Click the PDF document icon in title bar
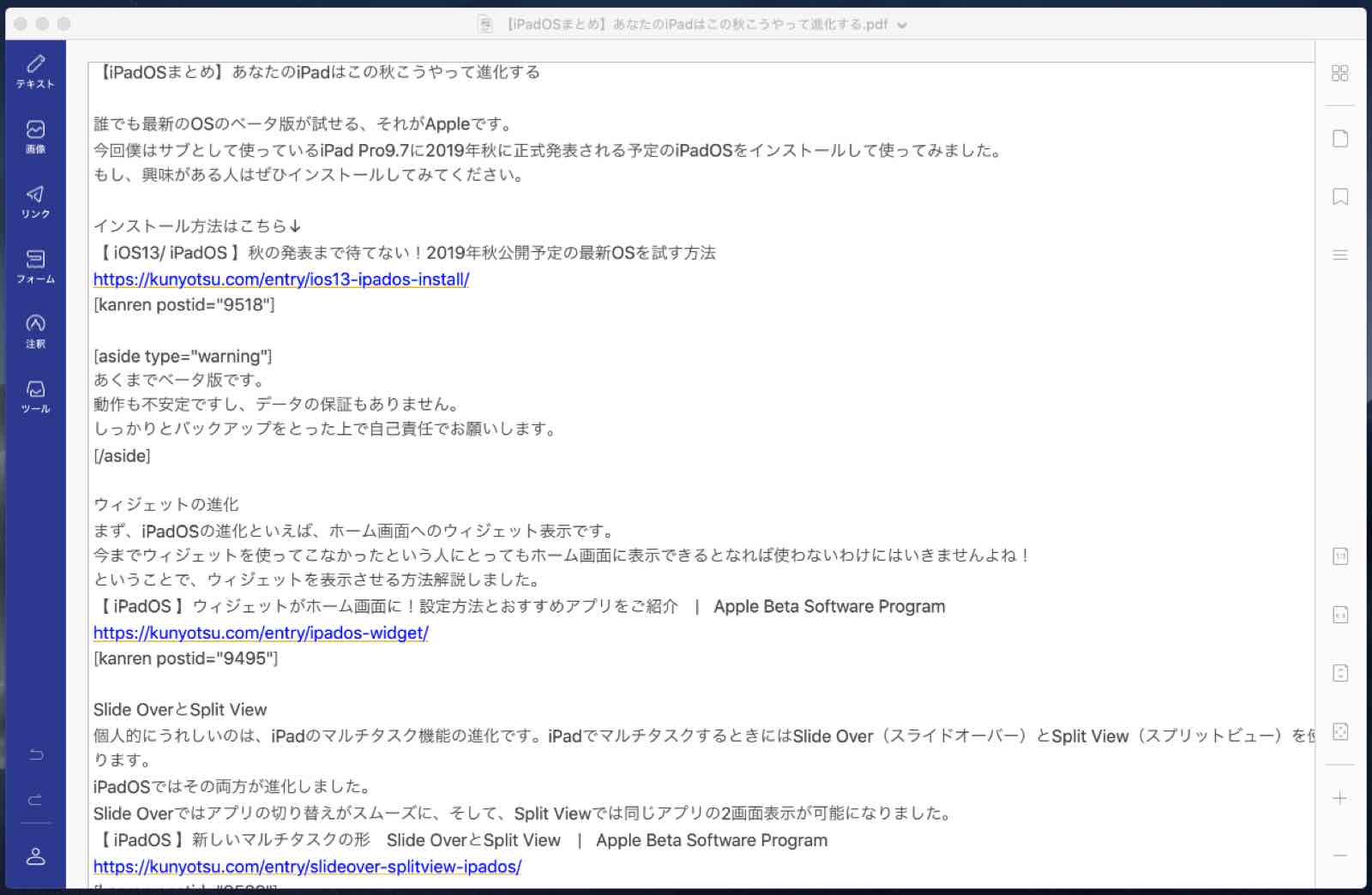This screenshot has height=895, width=1372. (485, 24)
